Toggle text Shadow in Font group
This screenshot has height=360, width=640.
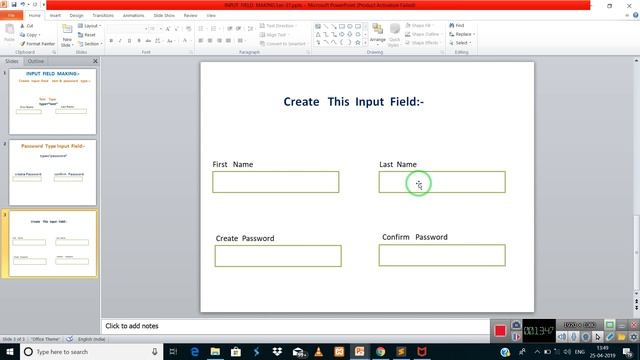tap(139, 41)
